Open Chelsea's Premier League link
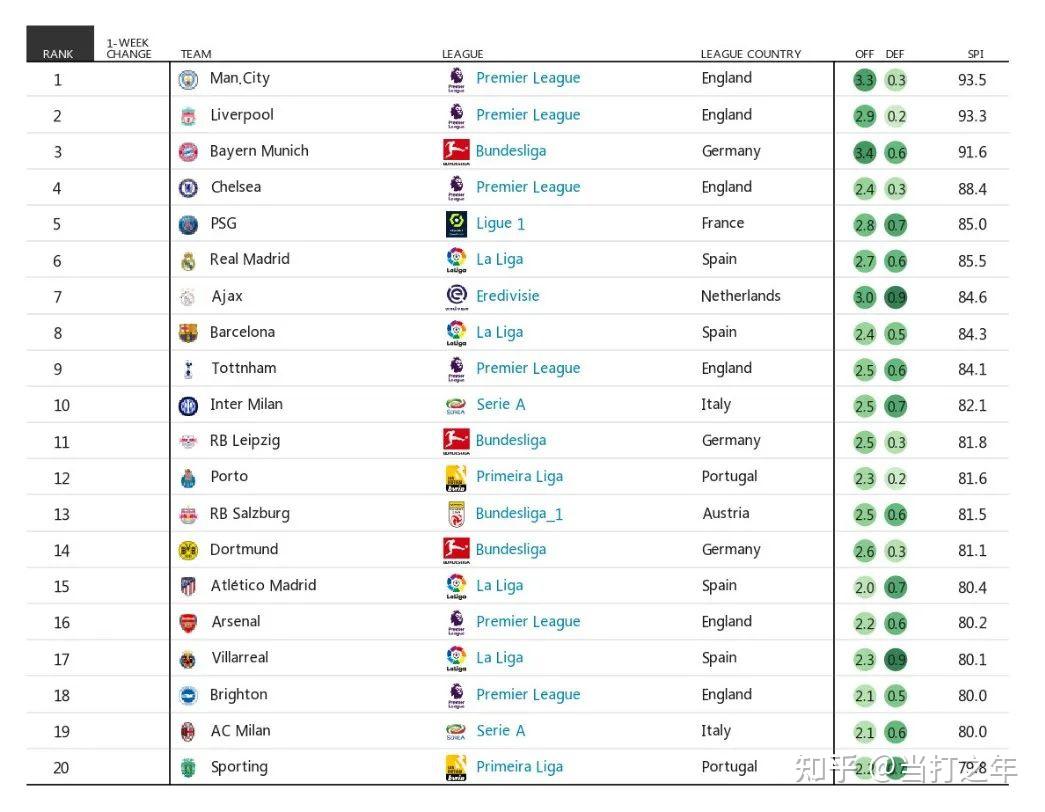Screen dimensions: 1045x812 tap(528, 187)
